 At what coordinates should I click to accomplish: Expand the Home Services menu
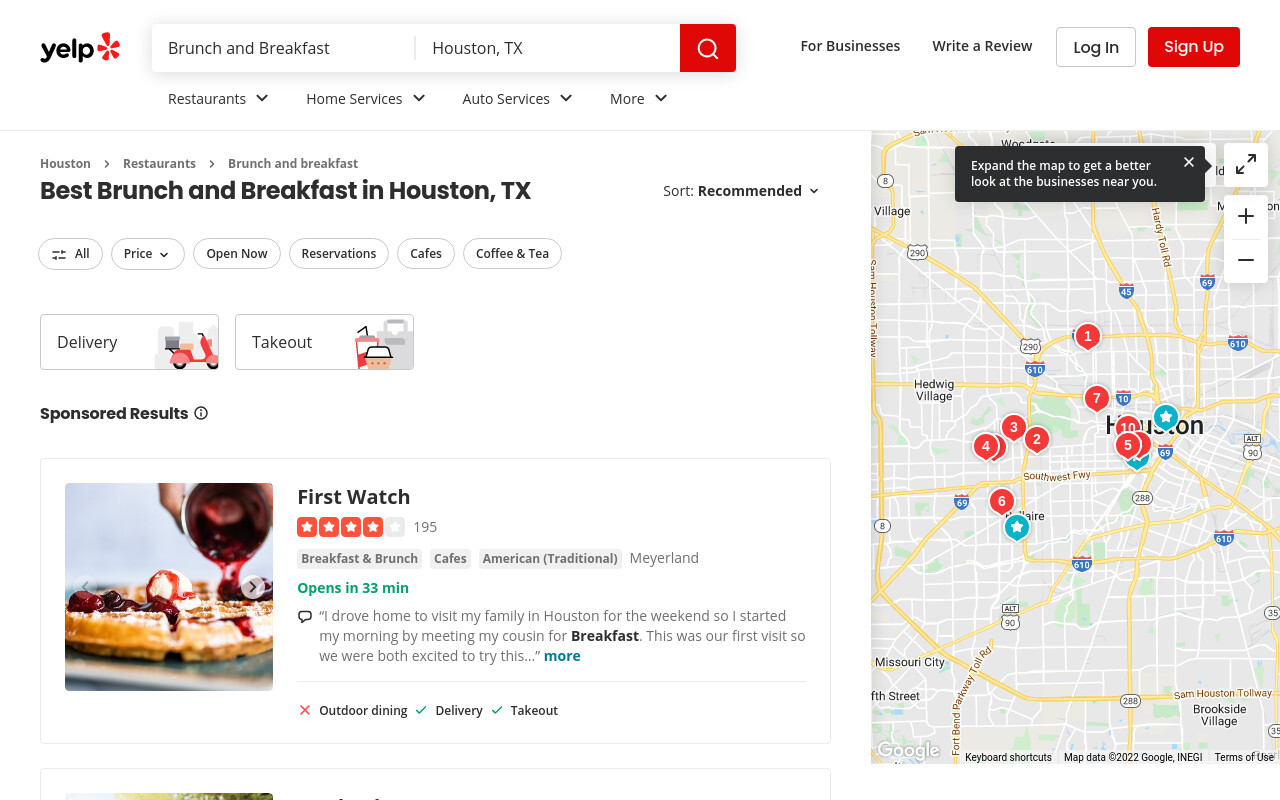(366, 98)
